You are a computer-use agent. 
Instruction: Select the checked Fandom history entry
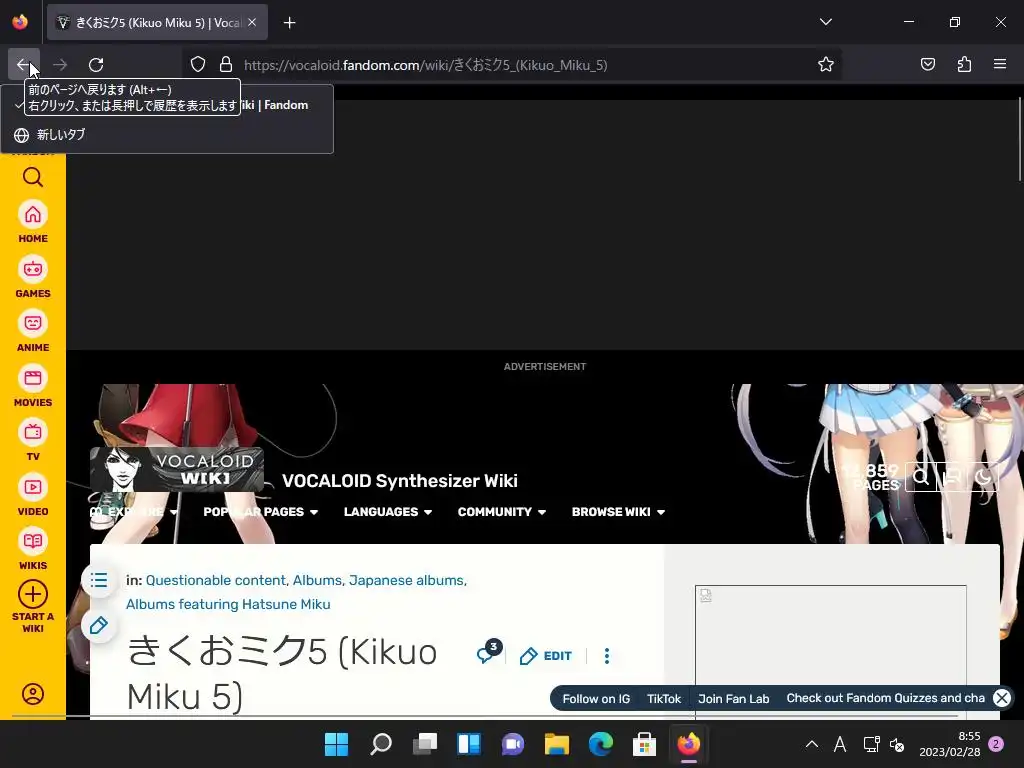pyautogui.click(x=167, y=104)
